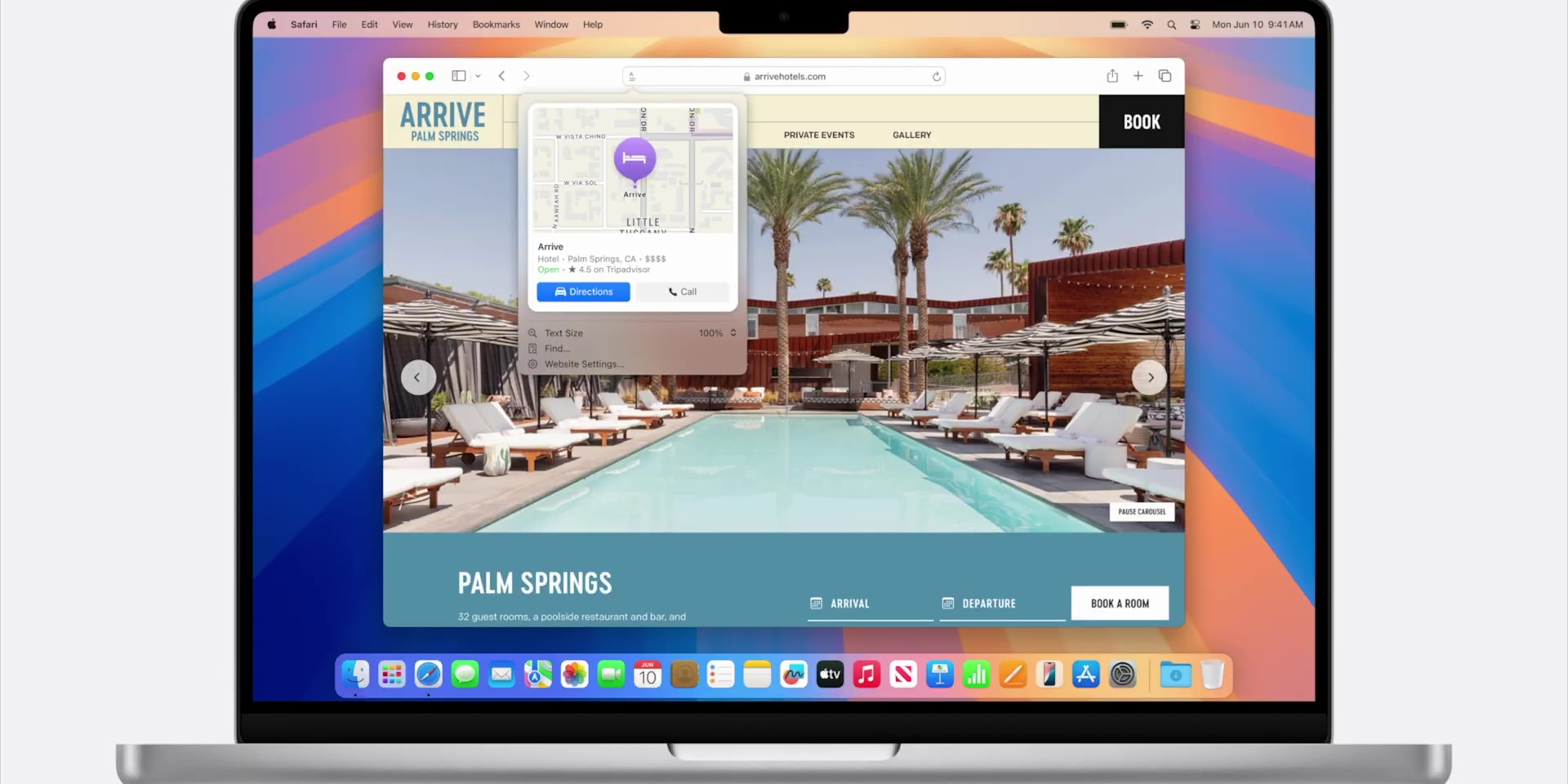
Task: Open FaceTime from the Dock
Action: 611,675
